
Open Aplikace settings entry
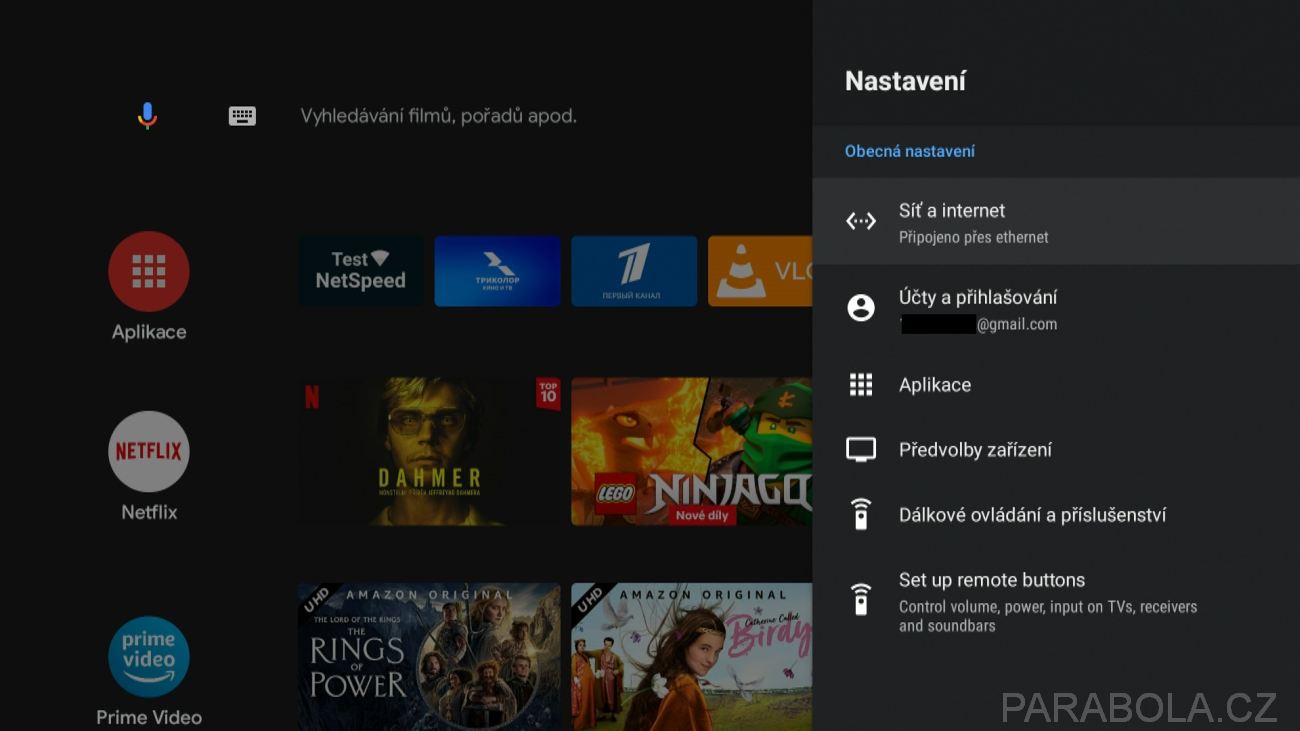1056,385
